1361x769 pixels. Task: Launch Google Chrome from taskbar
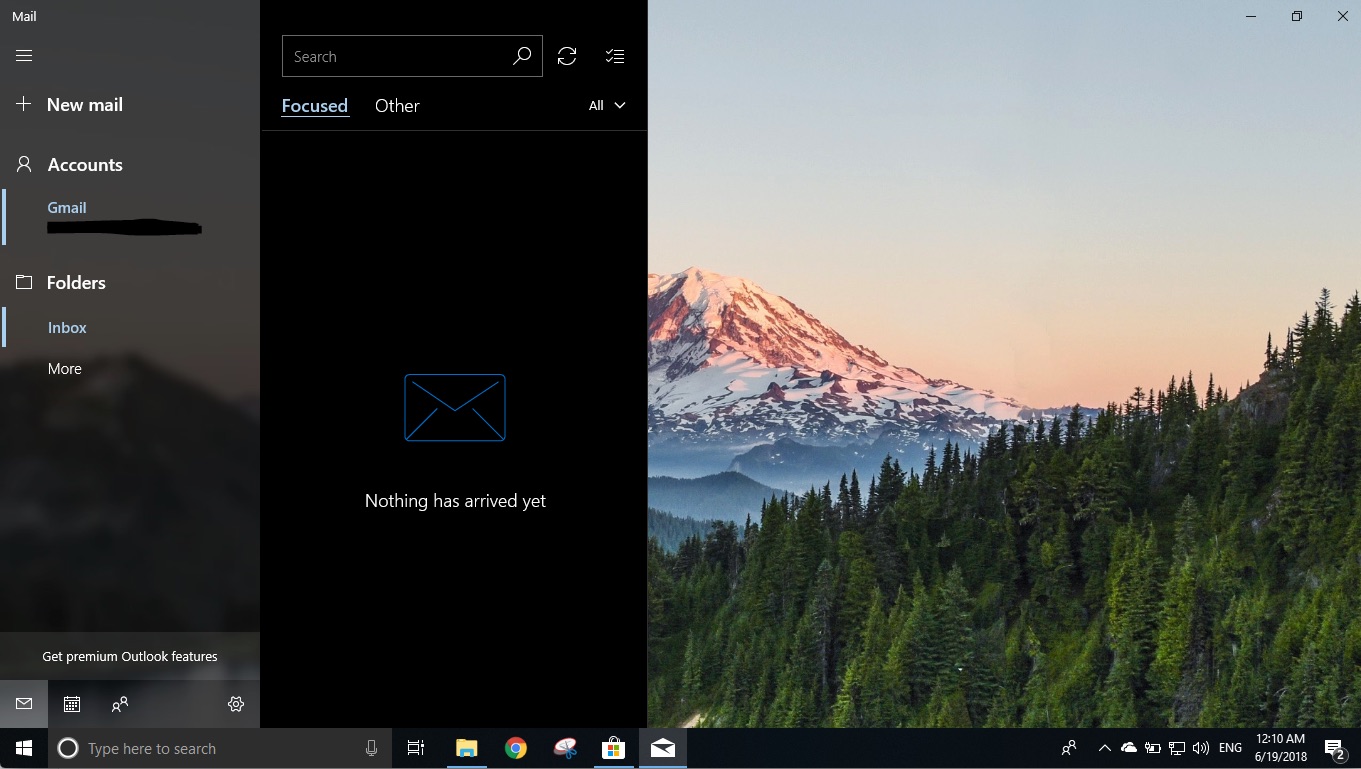click(516, 749)
